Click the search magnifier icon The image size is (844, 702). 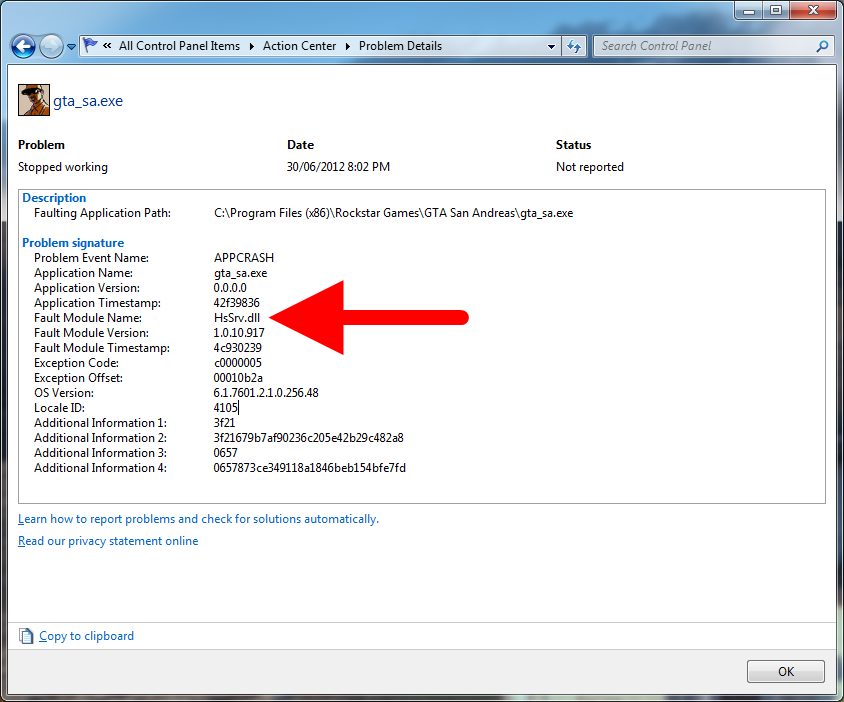[x=821, y=46]
